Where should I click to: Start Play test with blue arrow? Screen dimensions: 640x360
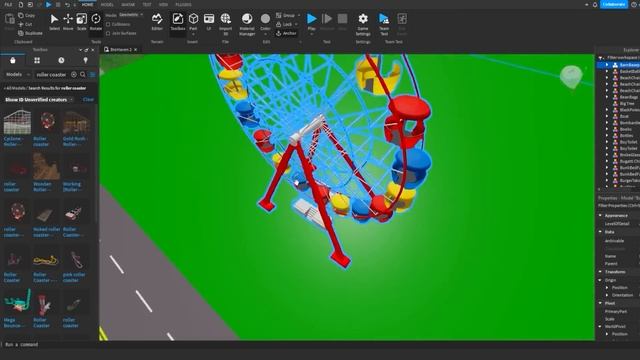click(311, 19)
